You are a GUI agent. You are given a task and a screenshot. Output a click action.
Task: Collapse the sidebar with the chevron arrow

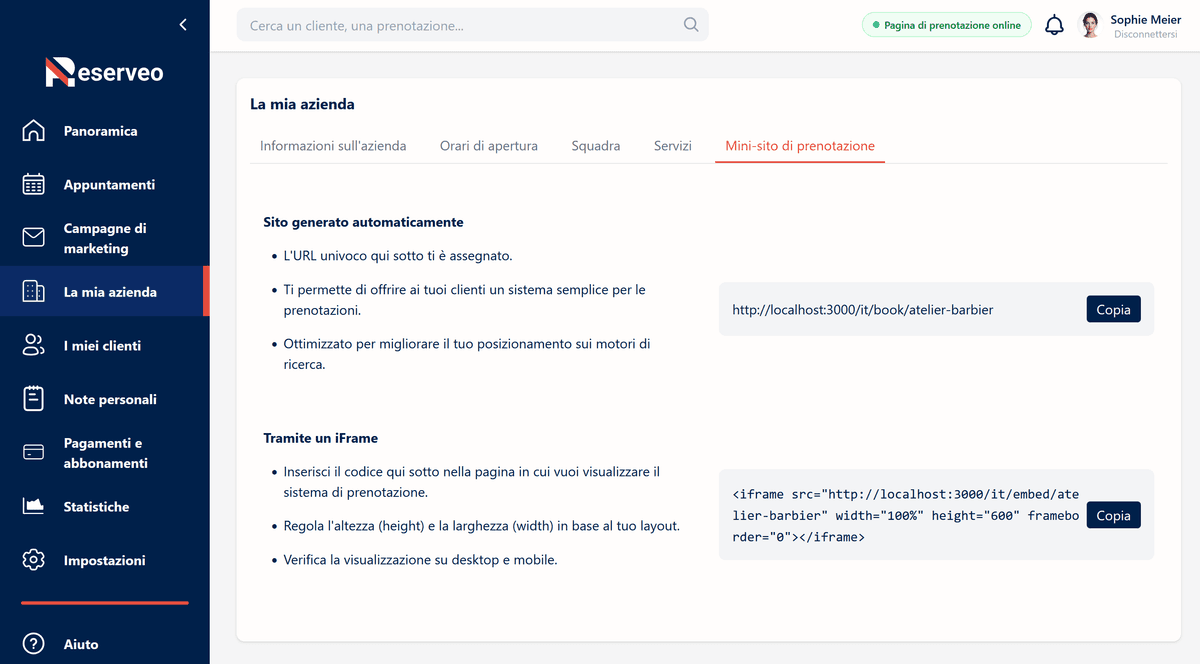click(183, 25)
